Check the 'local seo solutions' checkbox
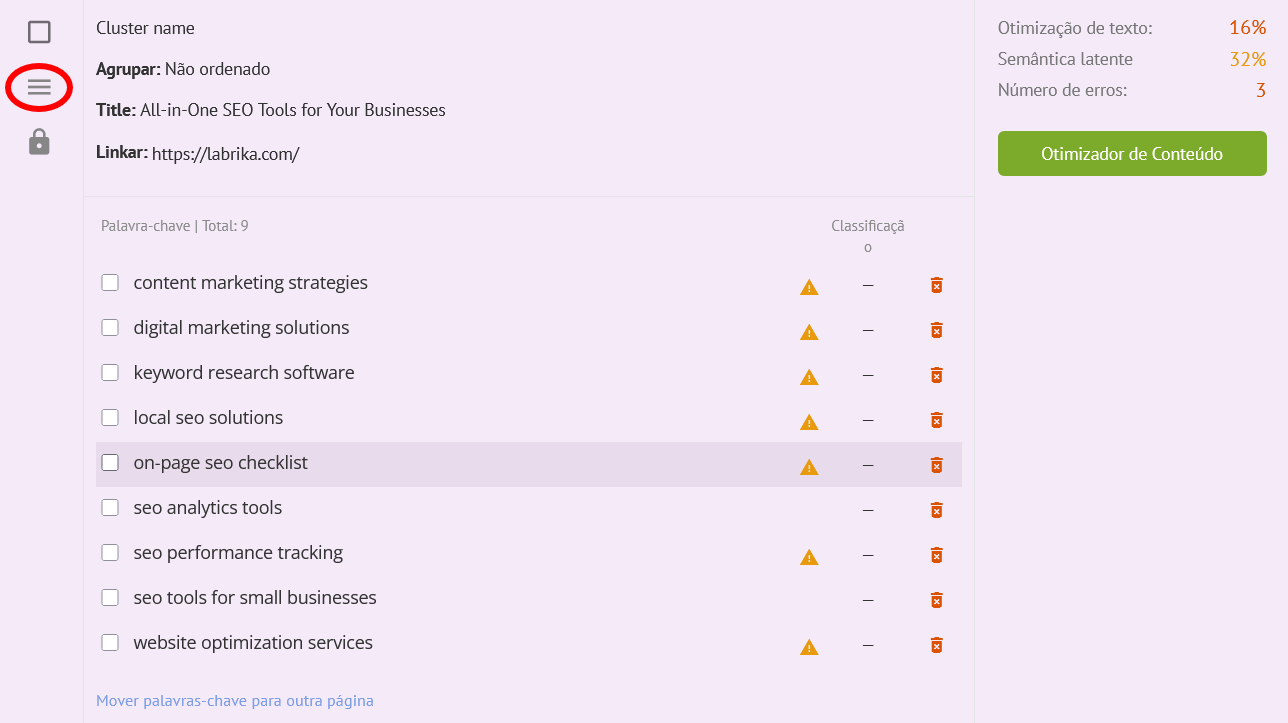This screenshot has width=1288, height=723. click(x=110, y=418)
